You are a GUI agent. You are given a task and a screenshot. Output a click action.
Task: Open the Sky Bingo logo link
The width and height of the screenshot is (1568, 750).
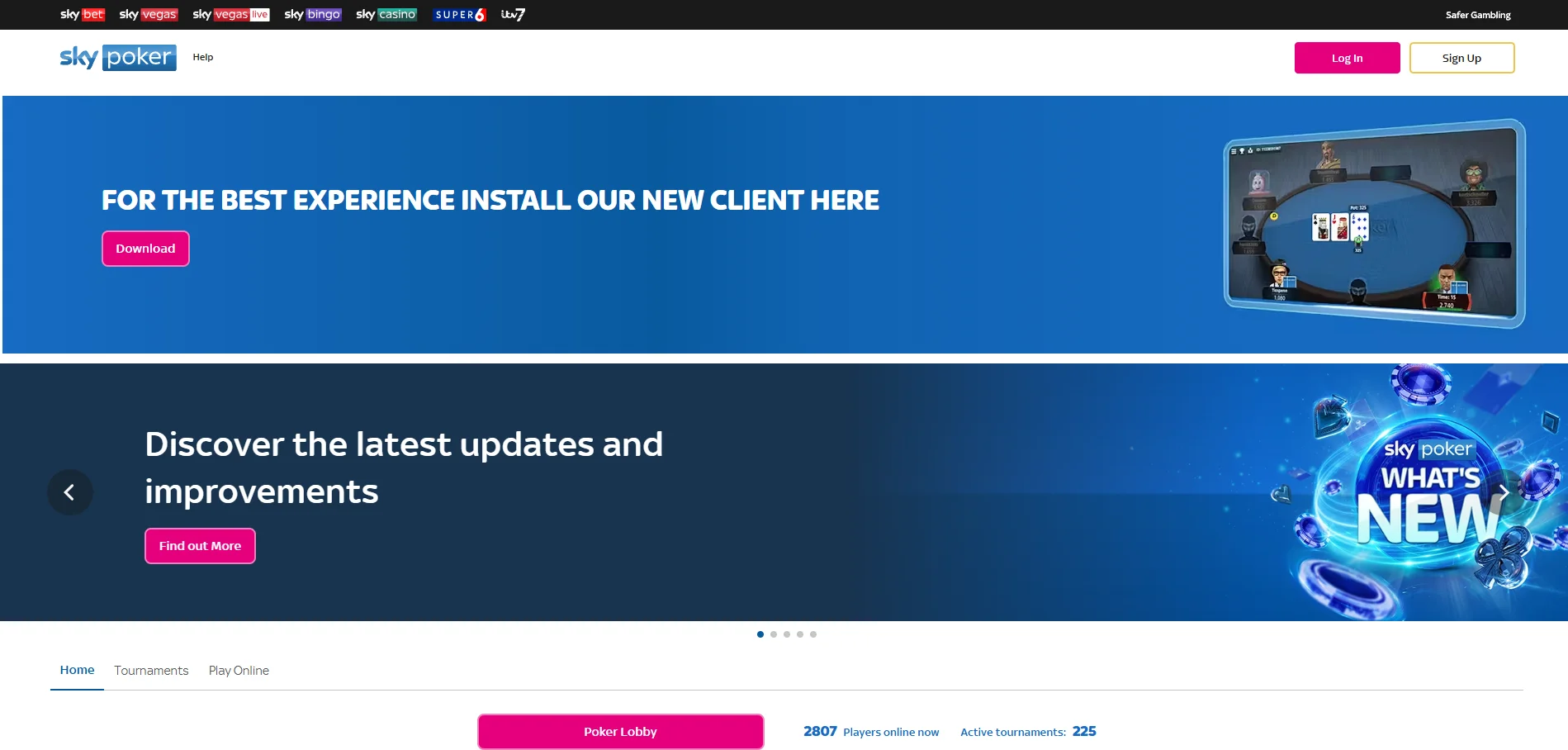pyautogui.click(x=313, y=14)
